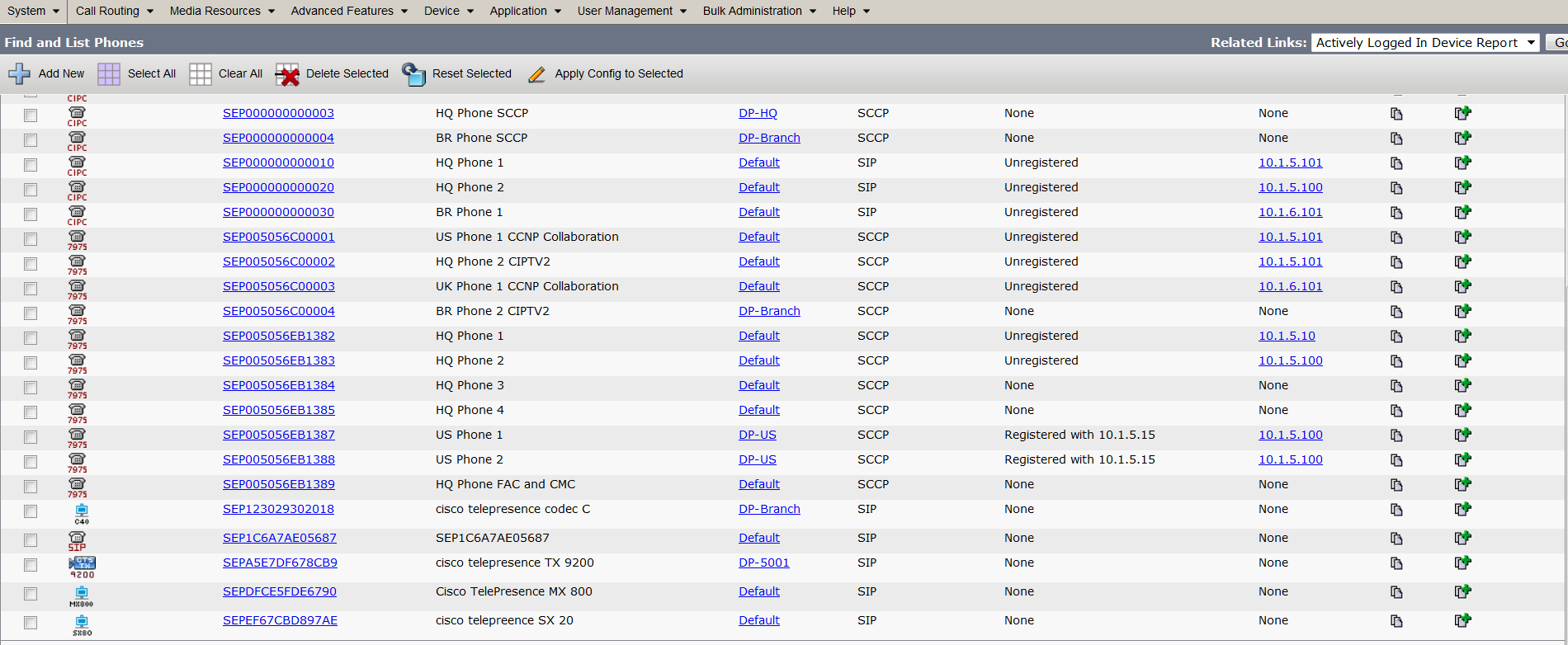Tick checkbox for SEP1C6A7AE05687

31,540
